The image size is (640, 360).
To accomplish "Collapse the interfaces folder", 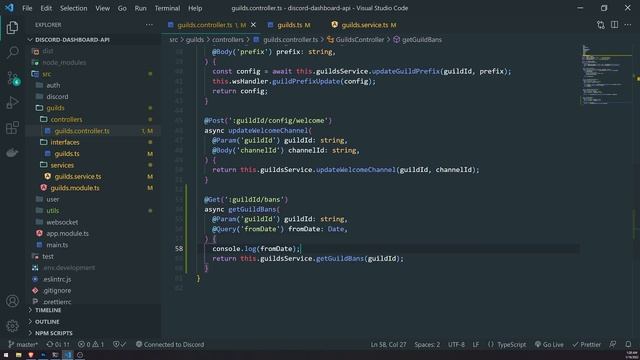I will [65, 142].
